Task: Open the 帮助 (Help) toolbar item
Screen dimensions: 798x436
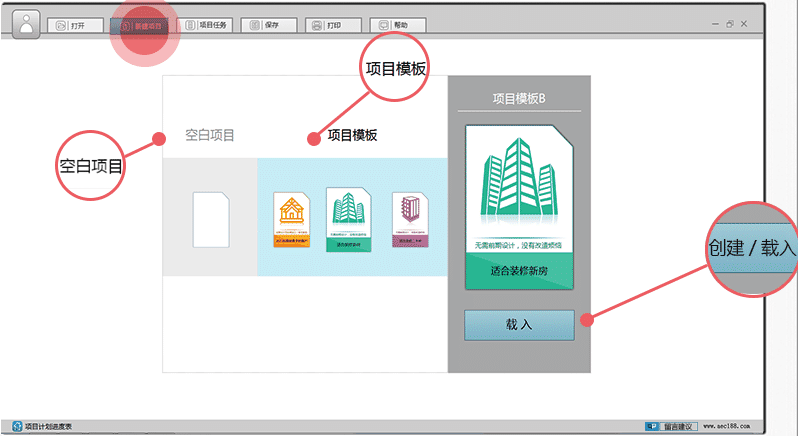Action: point(397,24)
